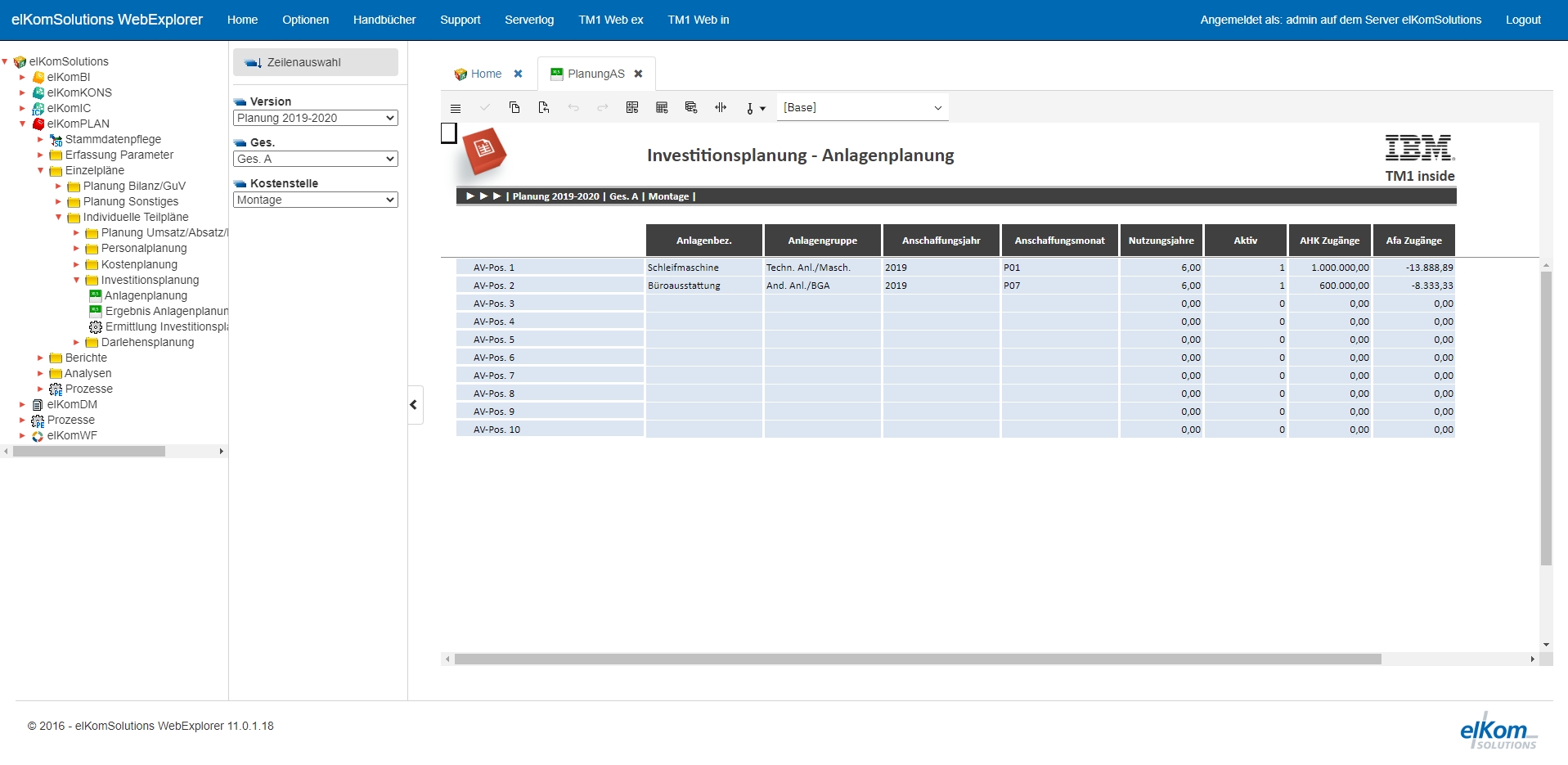Click the column width adjust icon

pos(721,108)
